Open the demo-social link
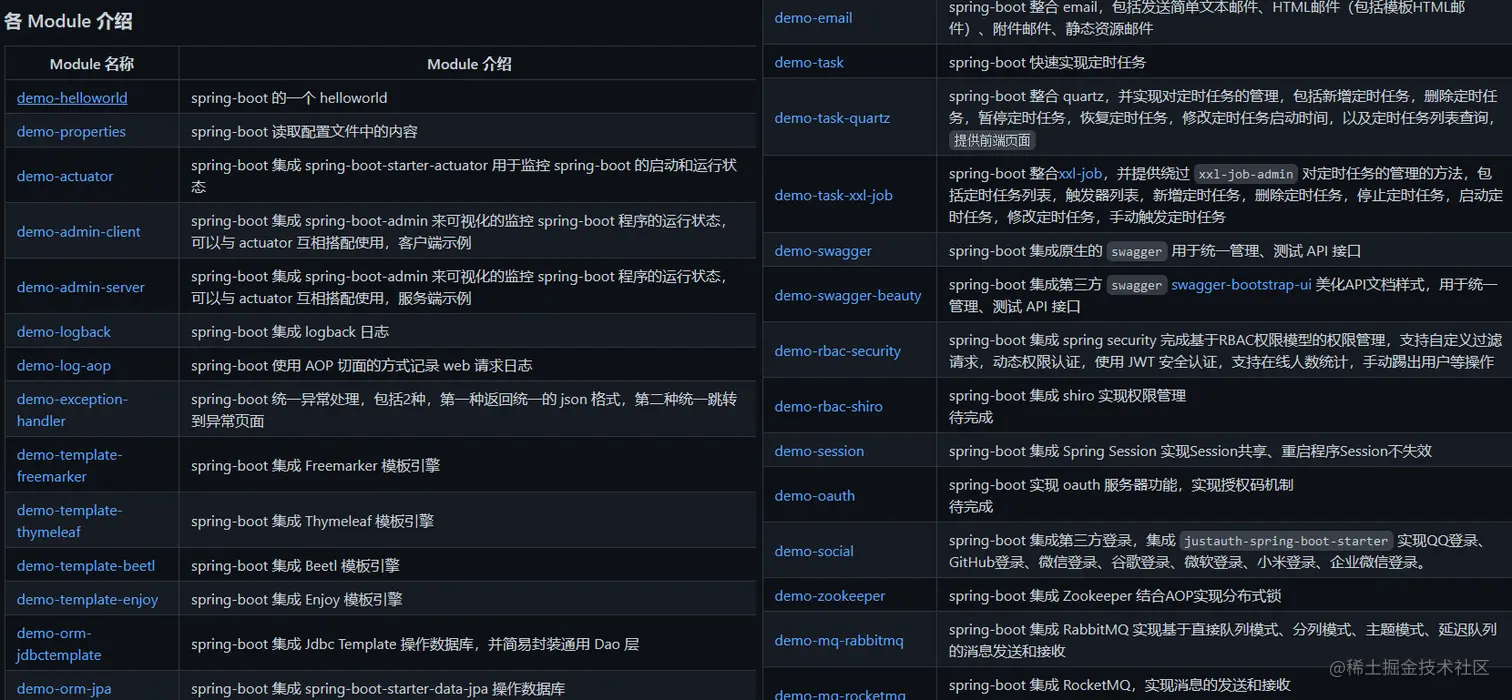Screen dimensions: 1512x700 click(x=814, y=552)
